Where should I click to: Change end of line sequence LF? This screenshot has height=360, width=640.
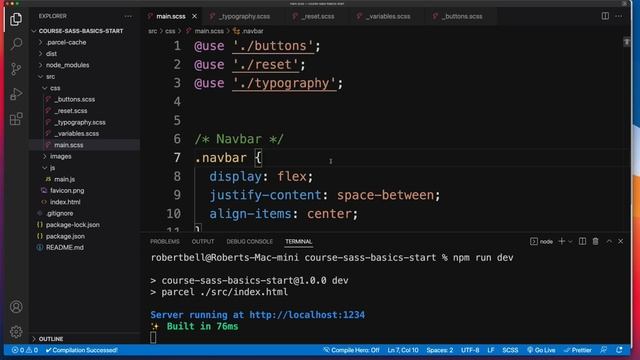[x=491, y=350]
